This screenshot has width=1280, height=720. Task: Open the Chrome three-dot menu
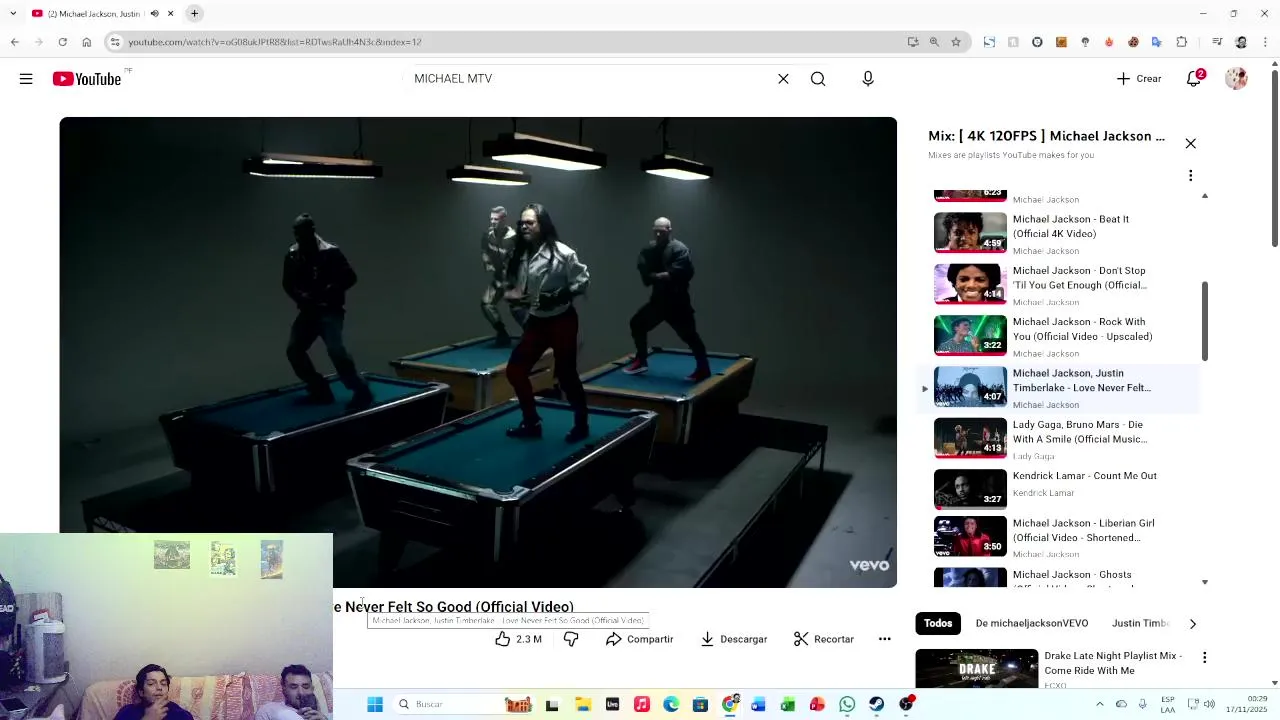[1265, 42]
